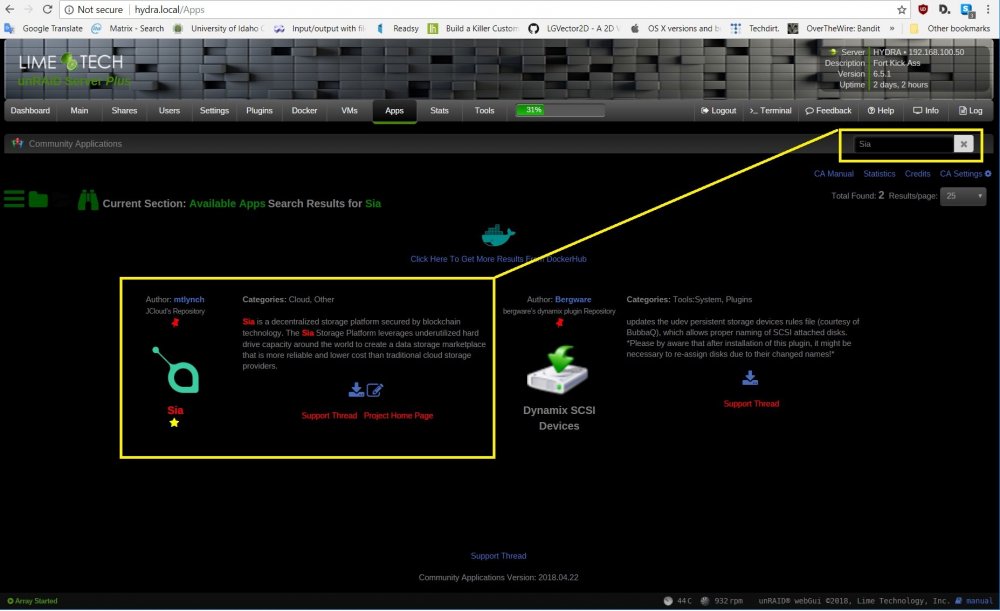Switch to the Users tab
Screen dimensions: 1000x611
tap(169, 110)
